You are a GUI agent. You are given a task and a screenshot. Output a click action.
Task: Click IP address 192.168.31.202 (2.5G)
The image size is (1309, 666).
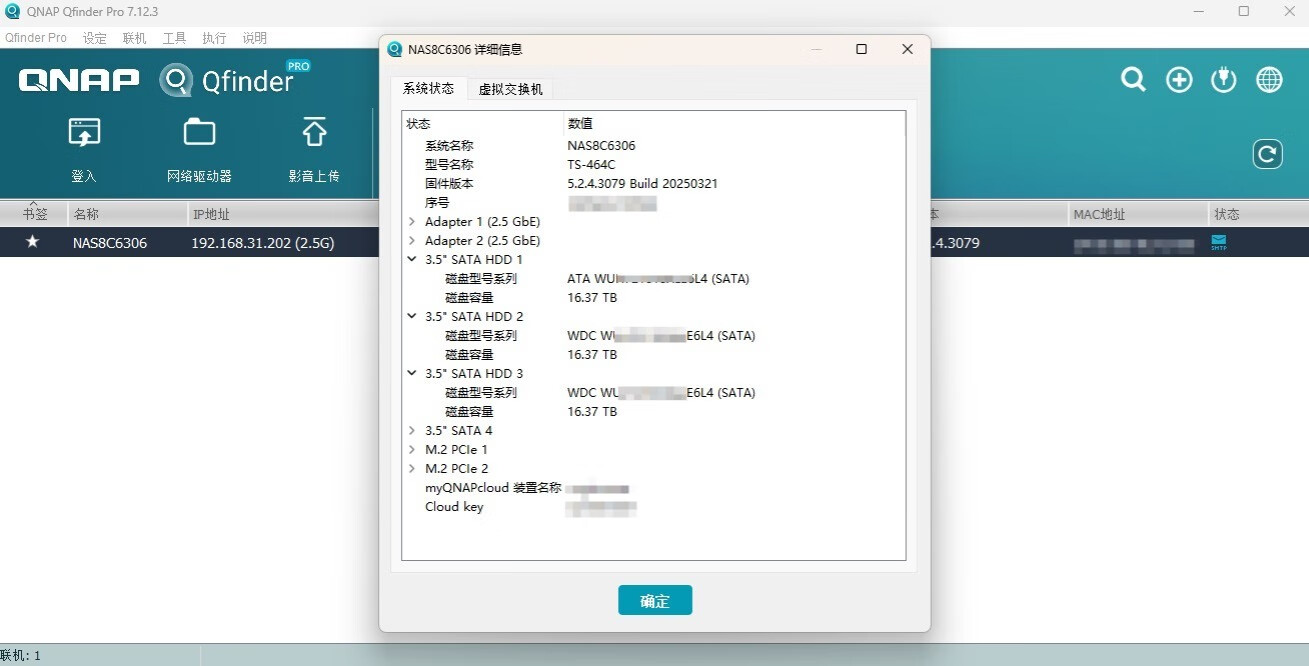tap(263, 243)
